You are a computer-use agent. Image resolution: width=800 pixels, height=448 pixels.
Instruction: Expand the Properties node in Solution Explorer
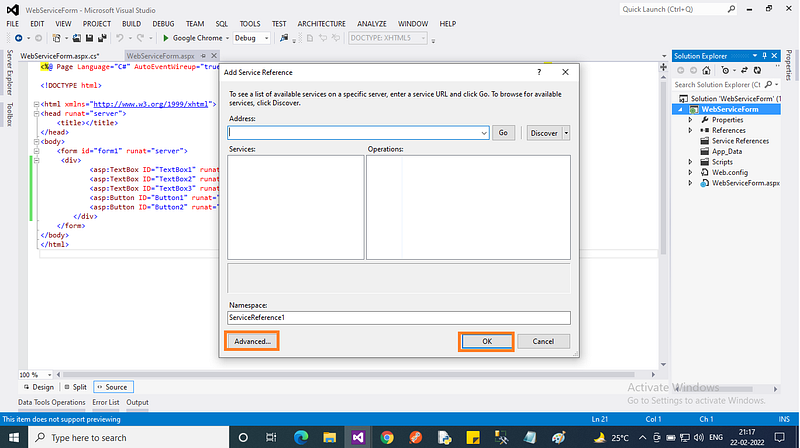coord(690,120)
